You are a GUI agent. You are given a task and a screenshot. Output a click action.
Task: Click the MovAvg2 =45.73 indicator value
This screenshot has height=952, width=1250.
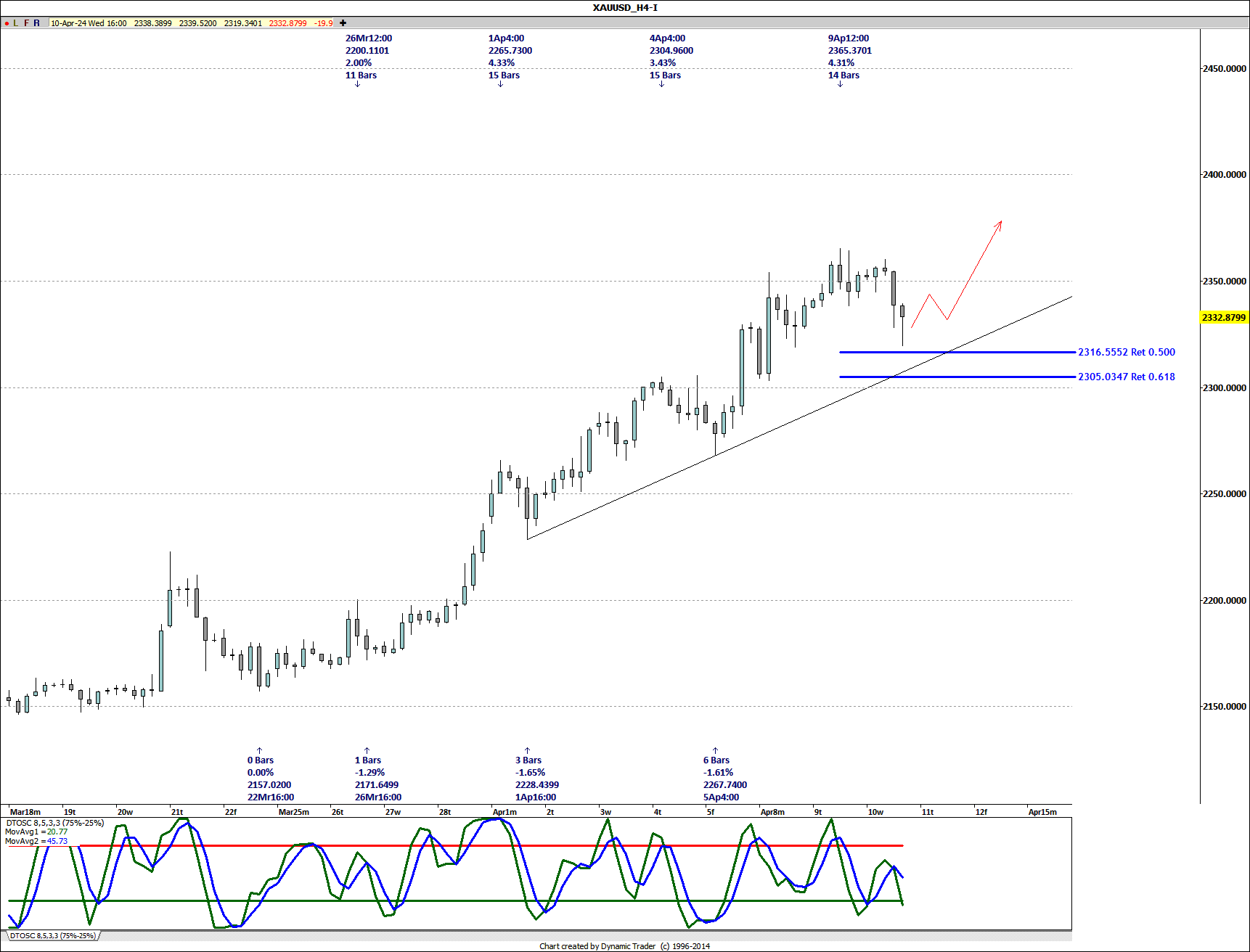click(36, 842)
